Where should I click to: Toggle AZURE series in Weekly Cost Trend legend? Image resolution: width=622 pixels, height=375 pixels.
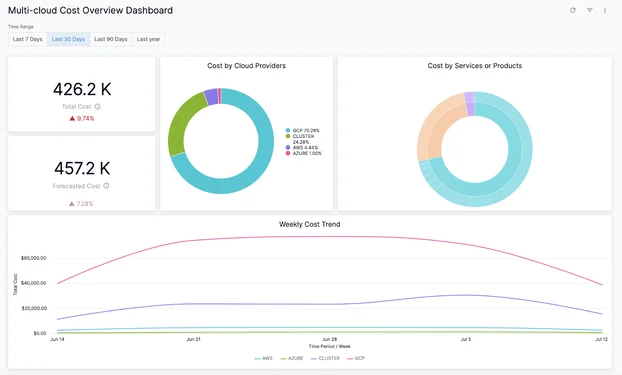tap(292, 358)
